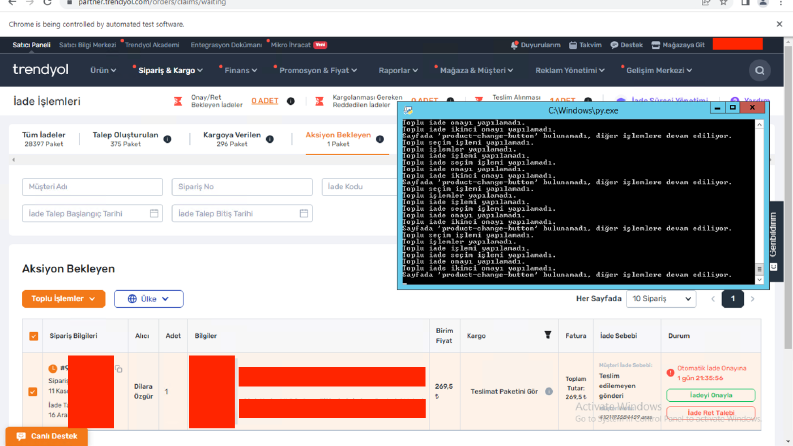793x446 pixels.
Task: Click the Müşteri Adı input field
Action: point(93,187)
